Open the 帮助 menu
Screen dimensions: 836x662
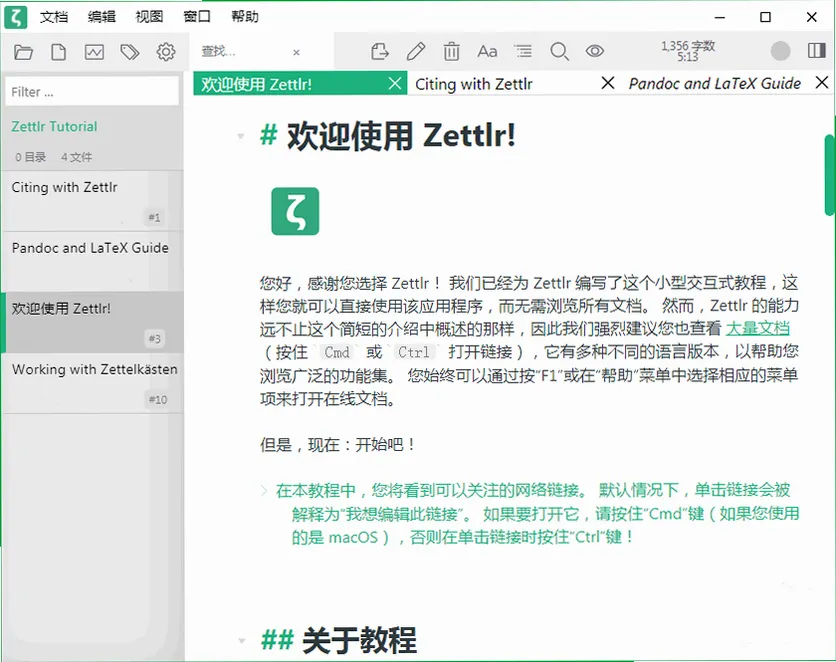(x=245, y=17)
